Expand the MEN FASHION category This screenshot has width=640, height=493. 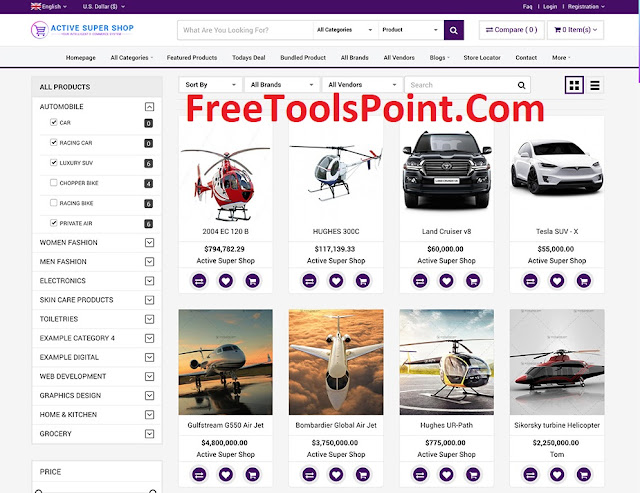coord(149,262)
